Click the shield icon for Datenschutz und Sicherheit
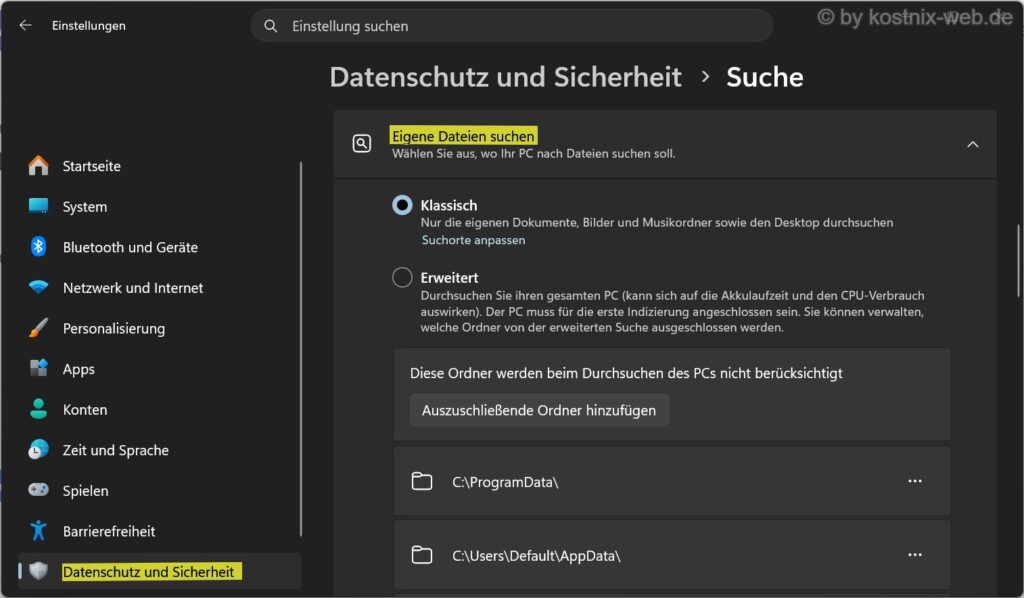This screenshot has height=598, width=1024. click(x=39, y=571)
